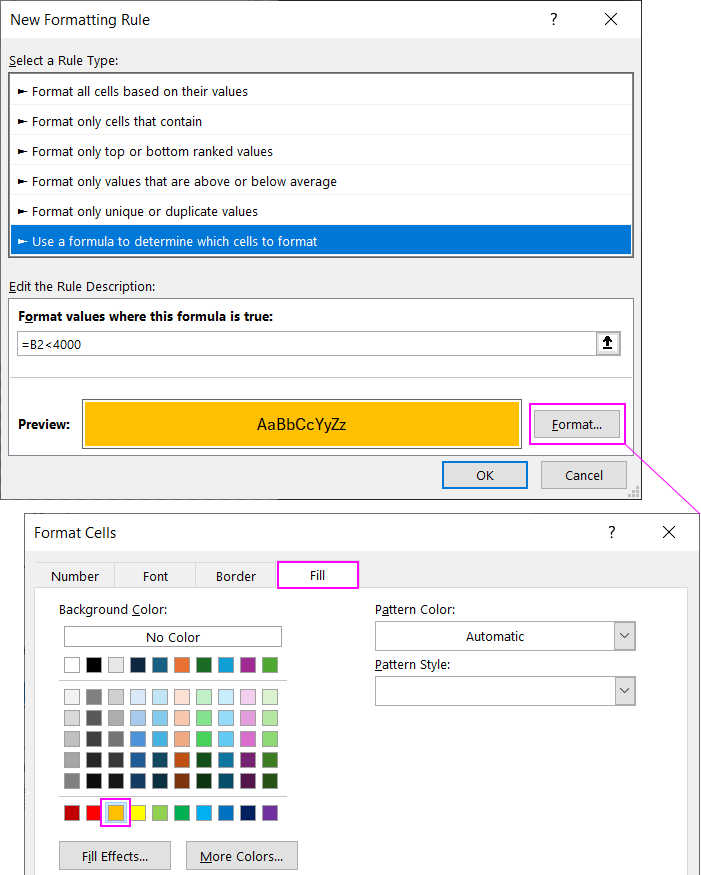Select 'Format only cells that contain' rule type
701x875 pixels.
pyautogui.click(x=321, y=121)
